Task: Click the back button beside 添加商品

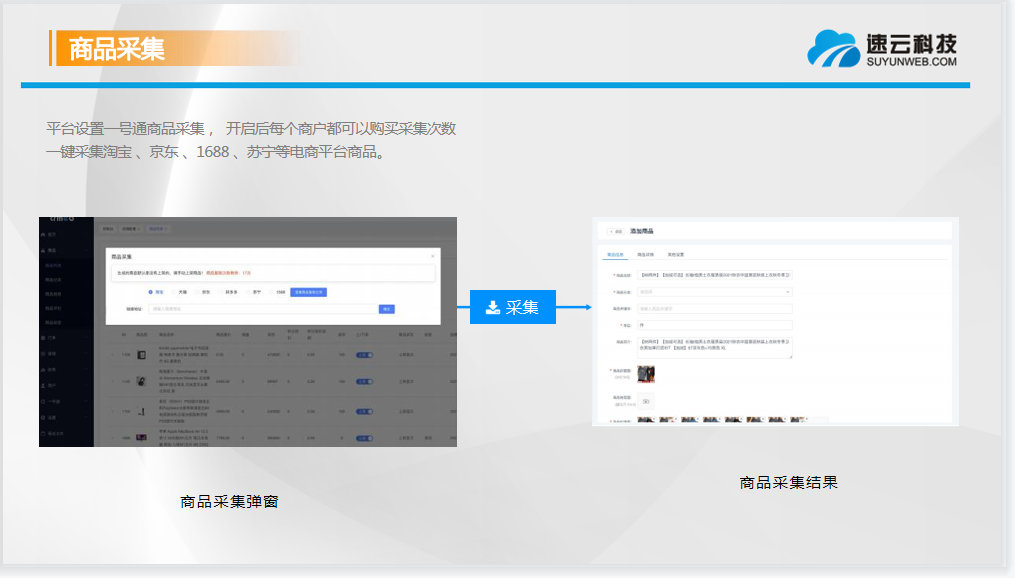Action: [x=614, y=231]
